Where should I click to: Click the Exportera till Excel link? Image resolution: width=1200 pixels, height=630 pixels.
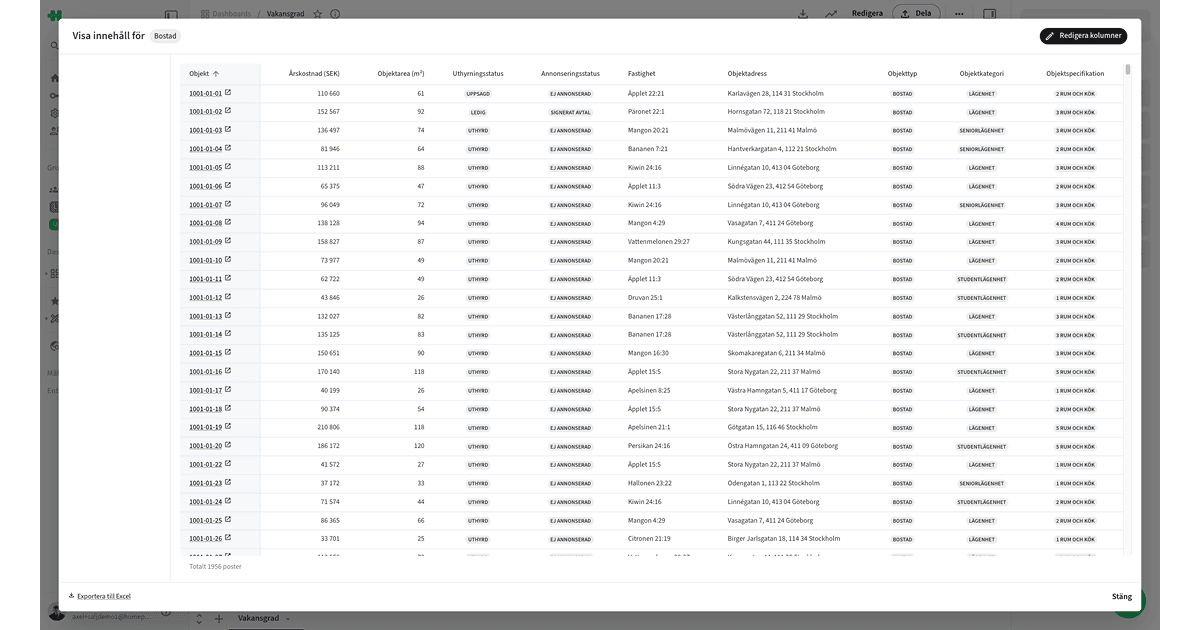pos(102,596)
